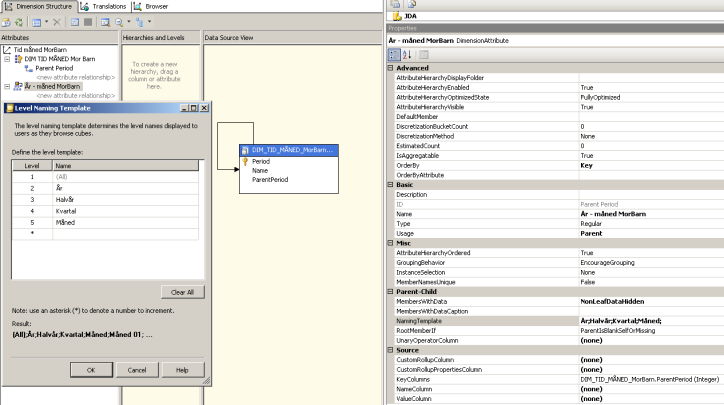Click the Usage value Parent
The height and width of the screenshot is (405, 724).
pyautogui.click(x=591, y=234)
